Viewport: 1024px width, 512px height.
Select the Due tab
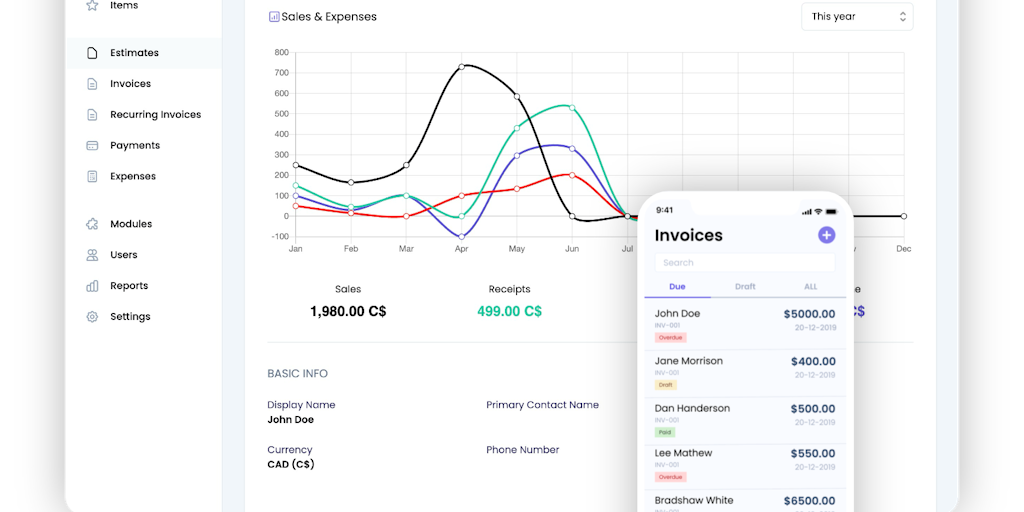click(677, 287)
